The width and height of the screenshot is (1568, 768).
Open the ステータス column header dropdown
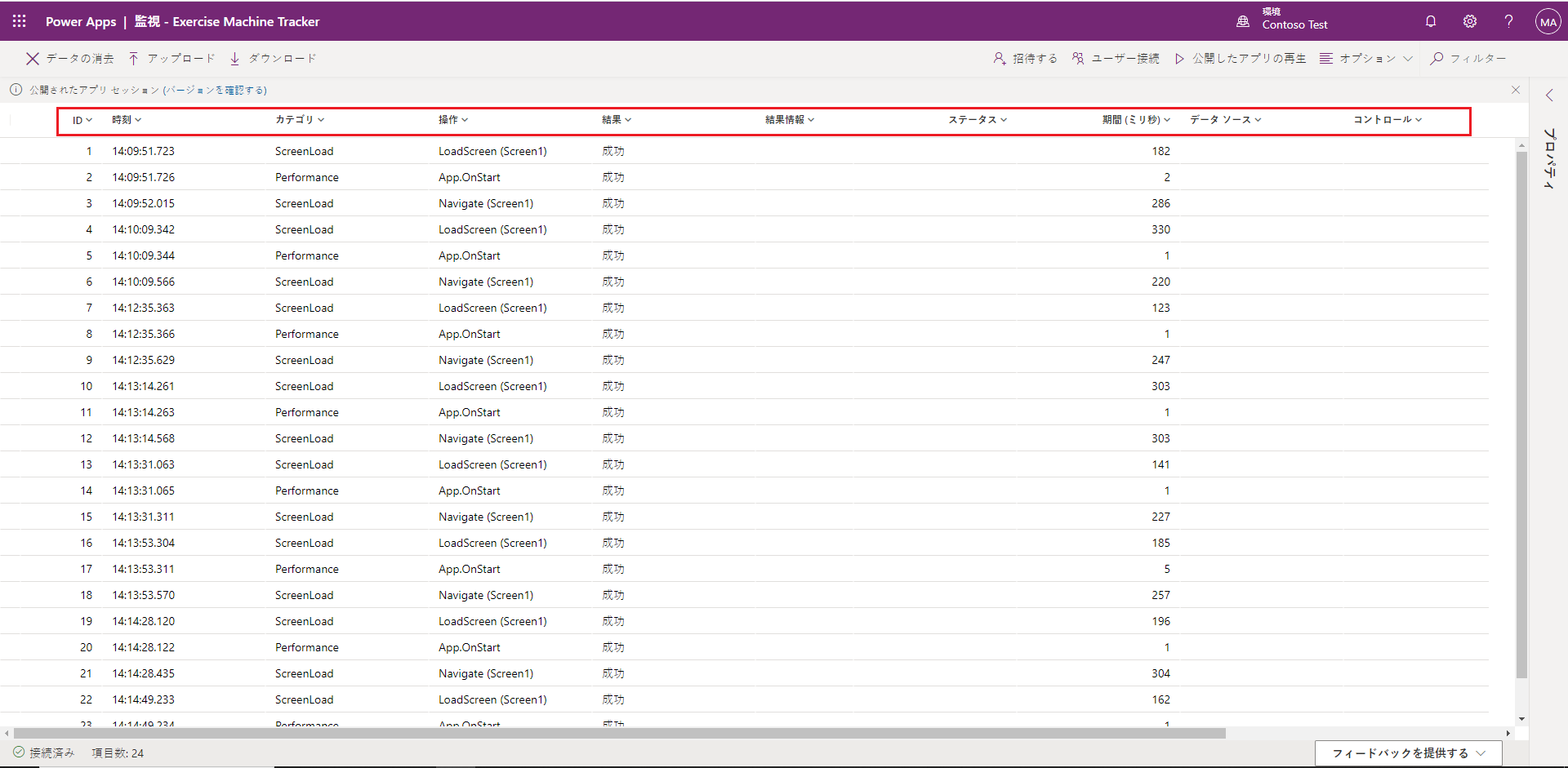click(978, 120)
